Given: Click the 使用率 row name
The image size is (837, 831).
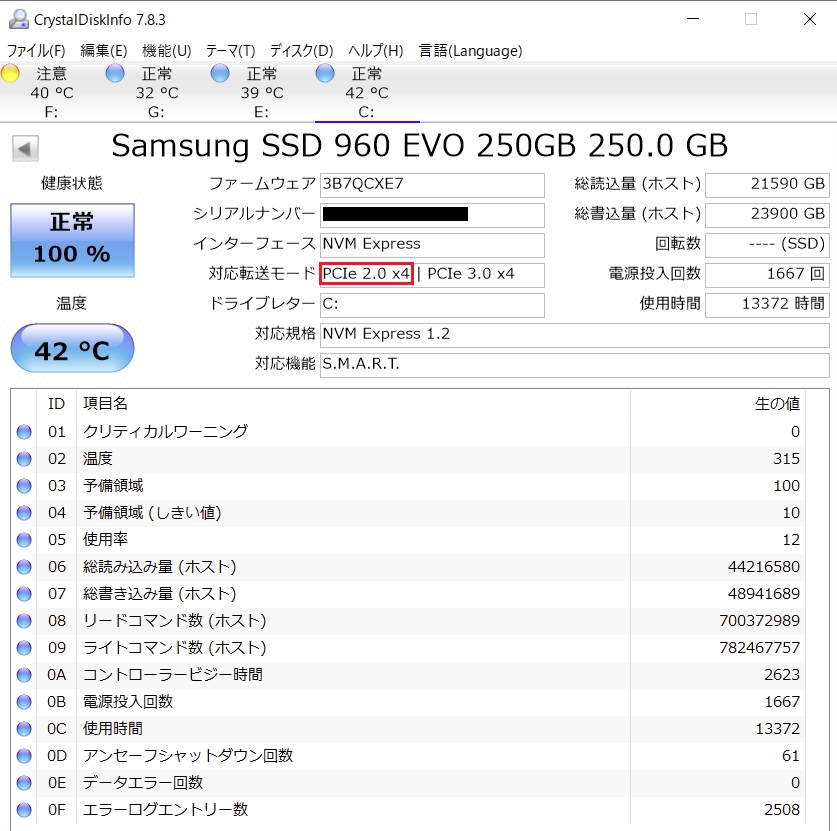Looking at the screenshot, I should (105, 540).
